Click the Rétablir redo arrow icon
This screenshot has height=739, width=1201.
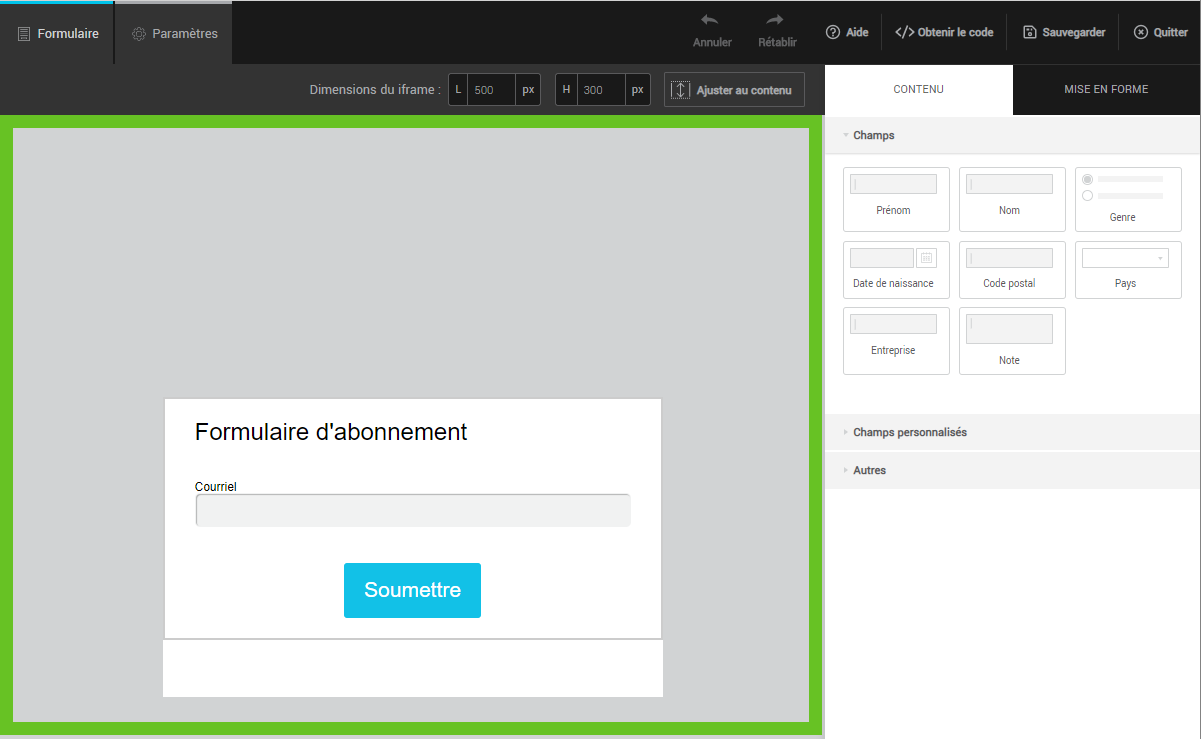click(x=776, y=20)
